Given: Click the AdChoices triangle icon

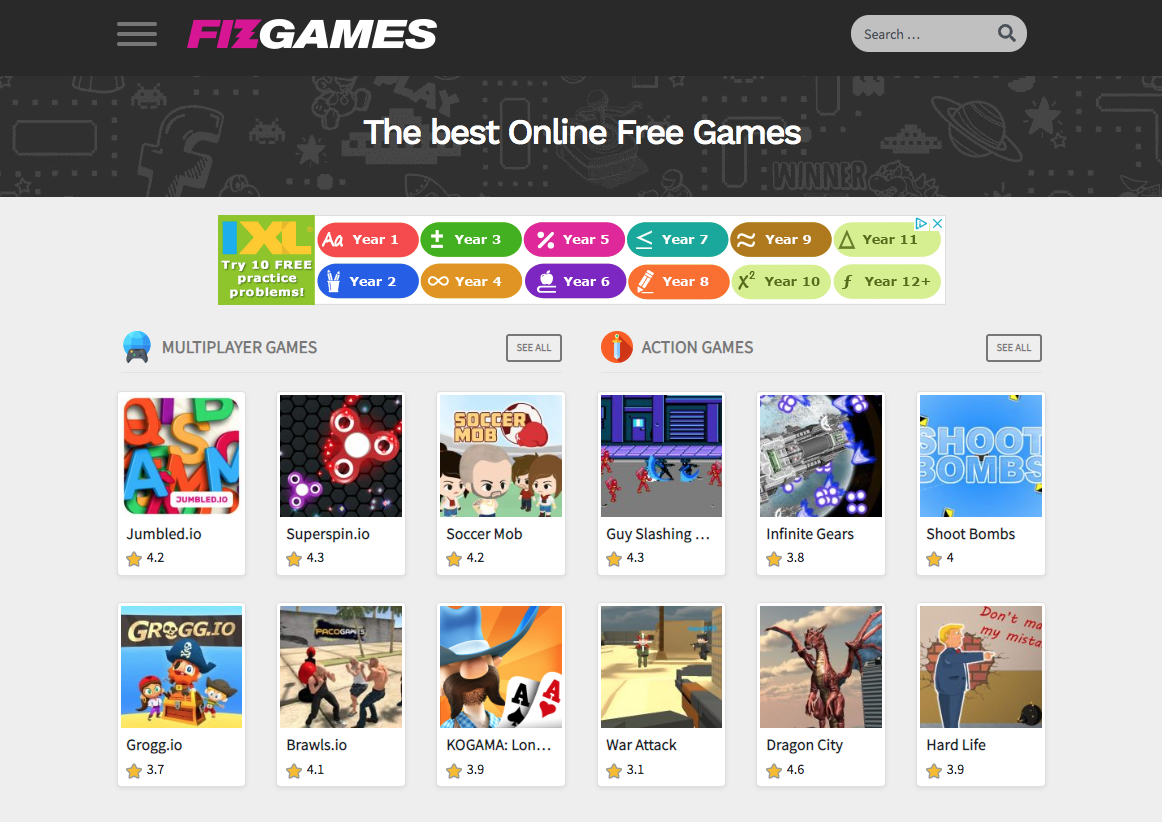Looking at the screenshot, I should tap(921, 223).
